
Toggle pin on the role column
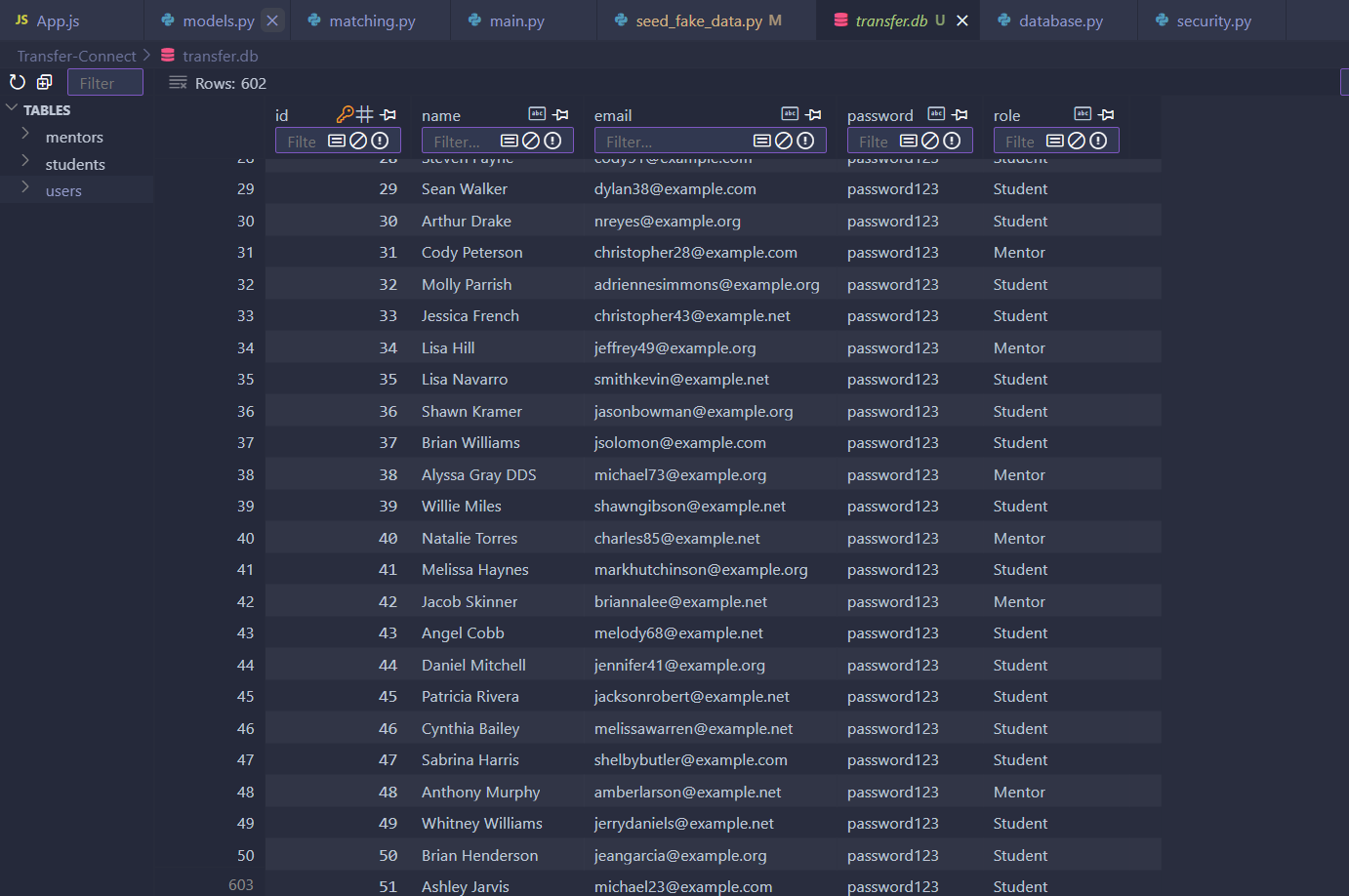(1106, 114)
